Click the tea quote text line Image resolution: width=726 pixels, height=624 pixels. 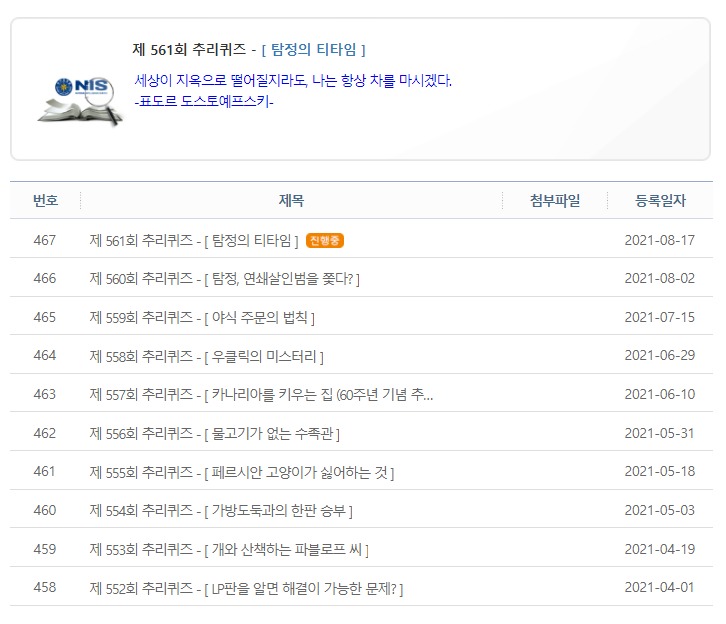click(x=293, y=81)
